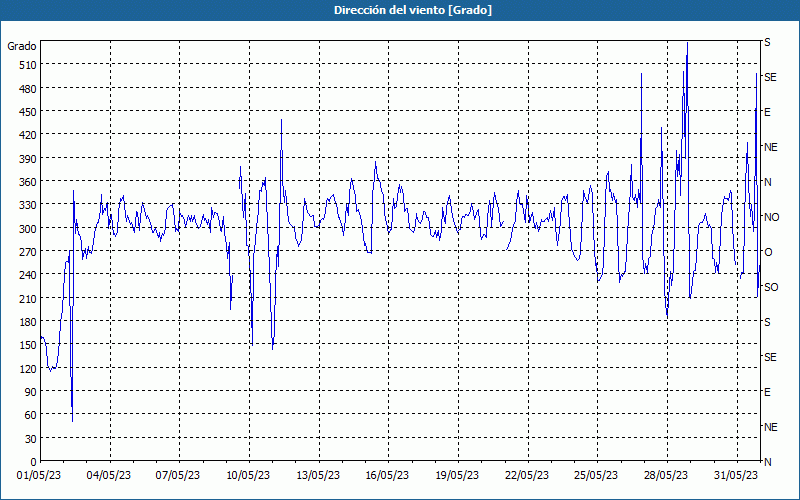Click the bottom 'N' compass label at zero

767,462
